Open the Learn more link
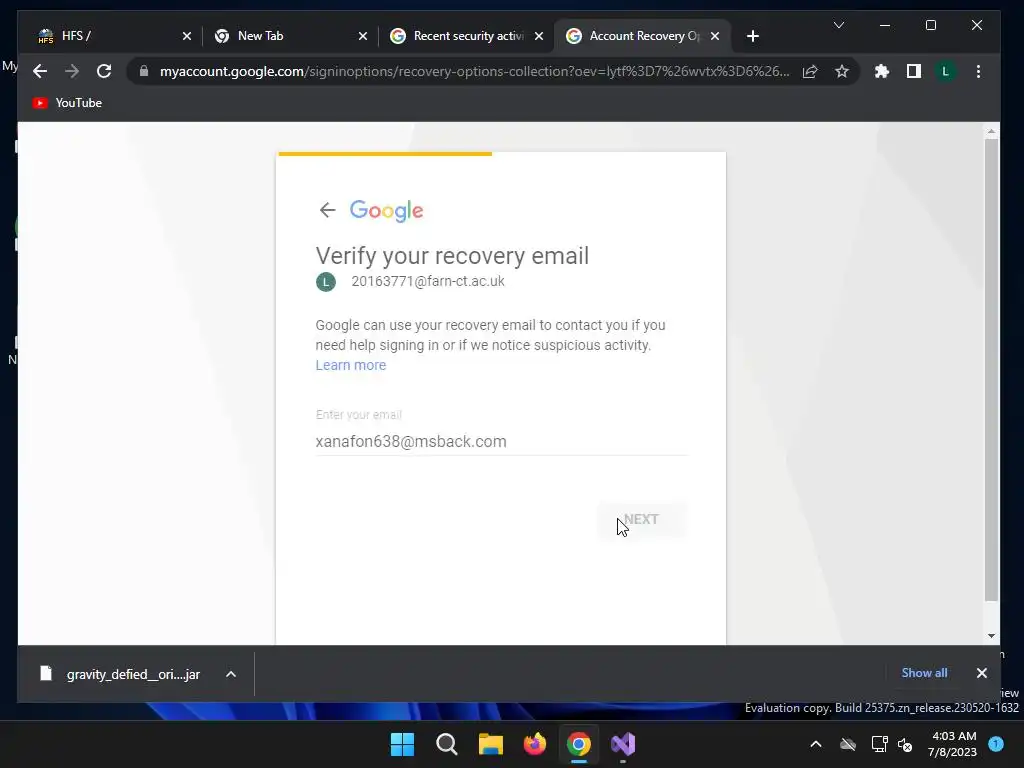Viewport: 1024px width, 768px height. [x=351, y=365]
